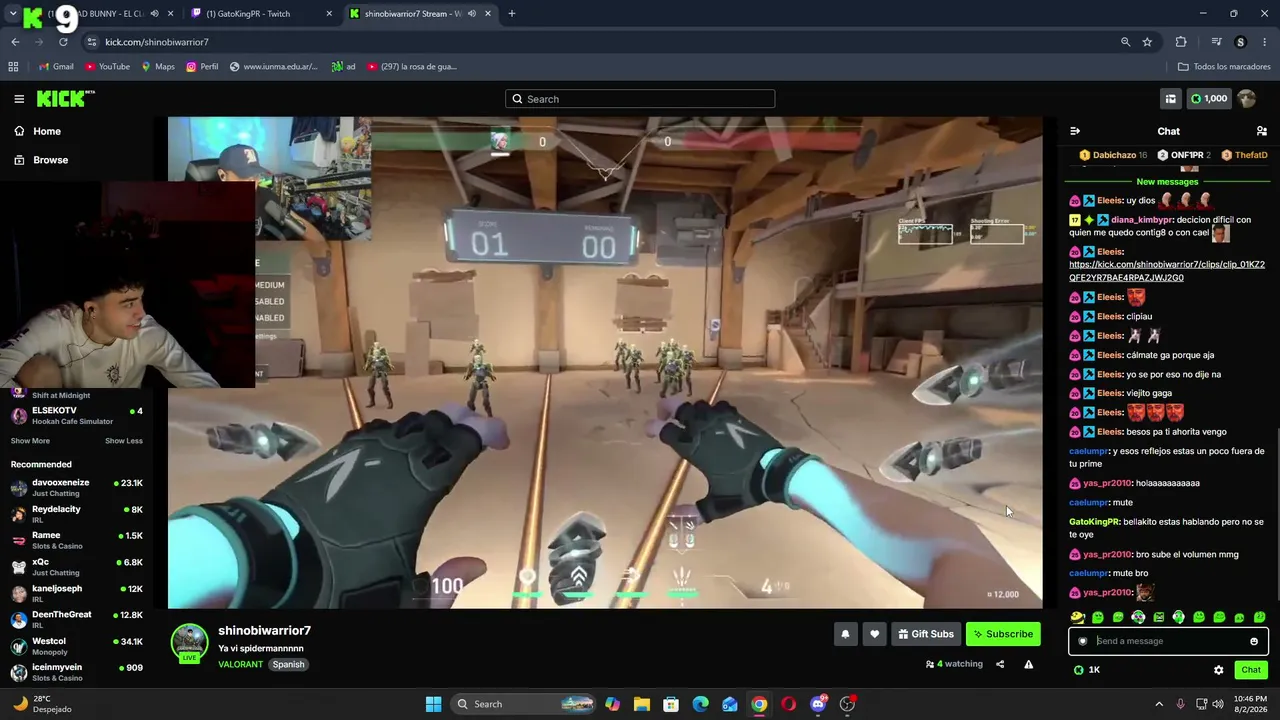Open Reydelacity recommended channel

click(76, 514)
